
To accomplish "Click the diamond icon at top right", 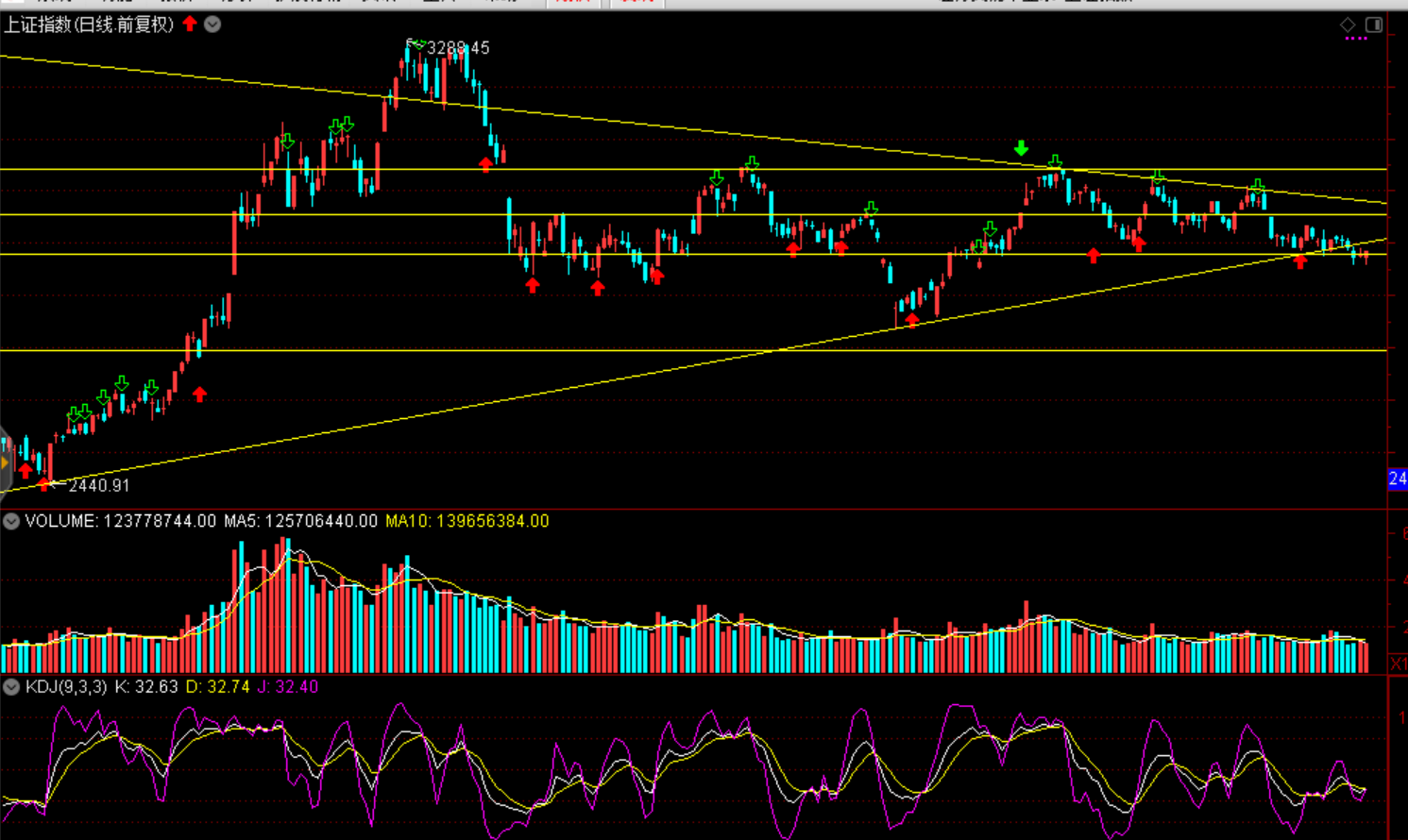I will (1348, 25).
